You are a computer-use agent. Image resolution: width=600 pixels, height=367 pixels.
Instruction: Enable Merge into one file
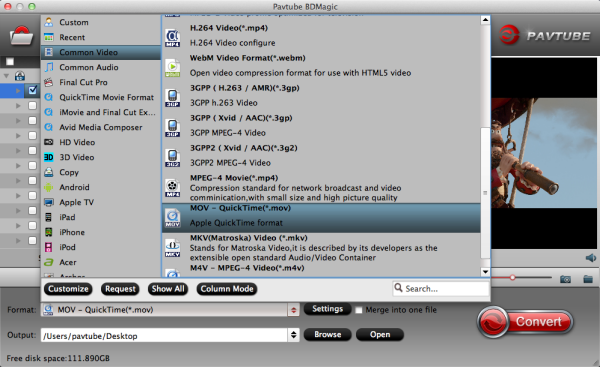pos(359,310)
